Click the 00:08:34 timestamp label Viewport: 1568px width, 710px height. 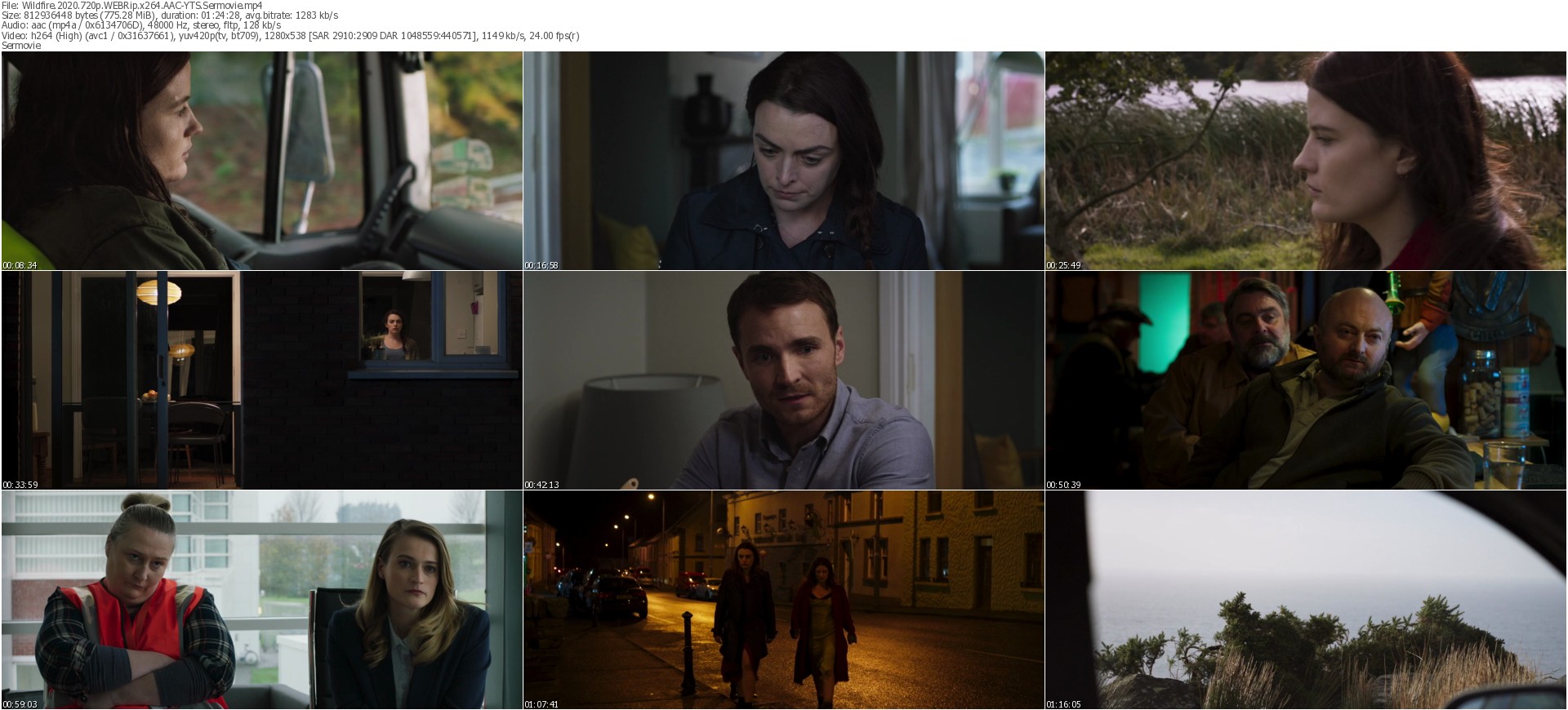pos(20,265)
